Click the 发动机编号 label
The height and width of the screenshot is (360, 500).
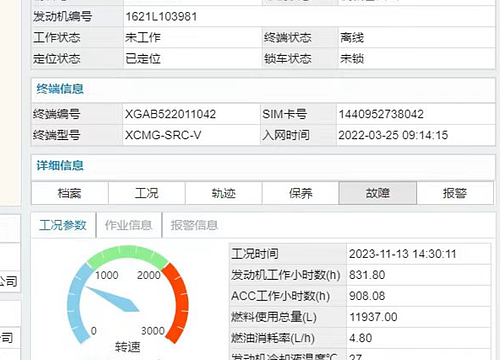[x=62, y=17]
